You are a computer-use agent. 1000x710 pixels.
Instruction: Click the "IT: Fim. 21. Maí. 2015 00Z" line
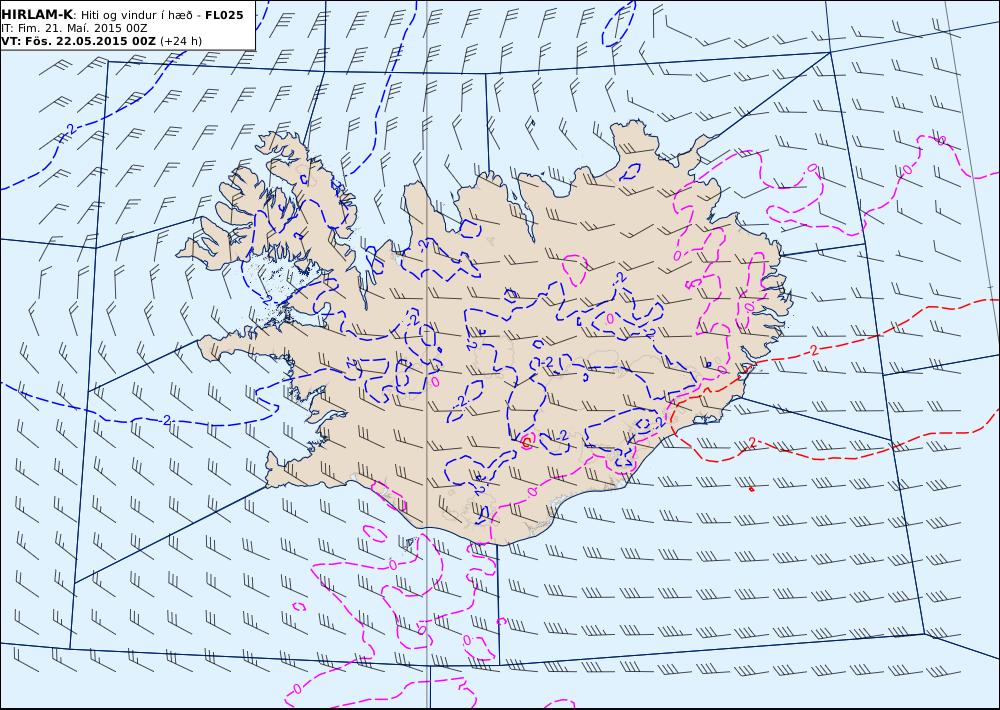click(75, 28)
